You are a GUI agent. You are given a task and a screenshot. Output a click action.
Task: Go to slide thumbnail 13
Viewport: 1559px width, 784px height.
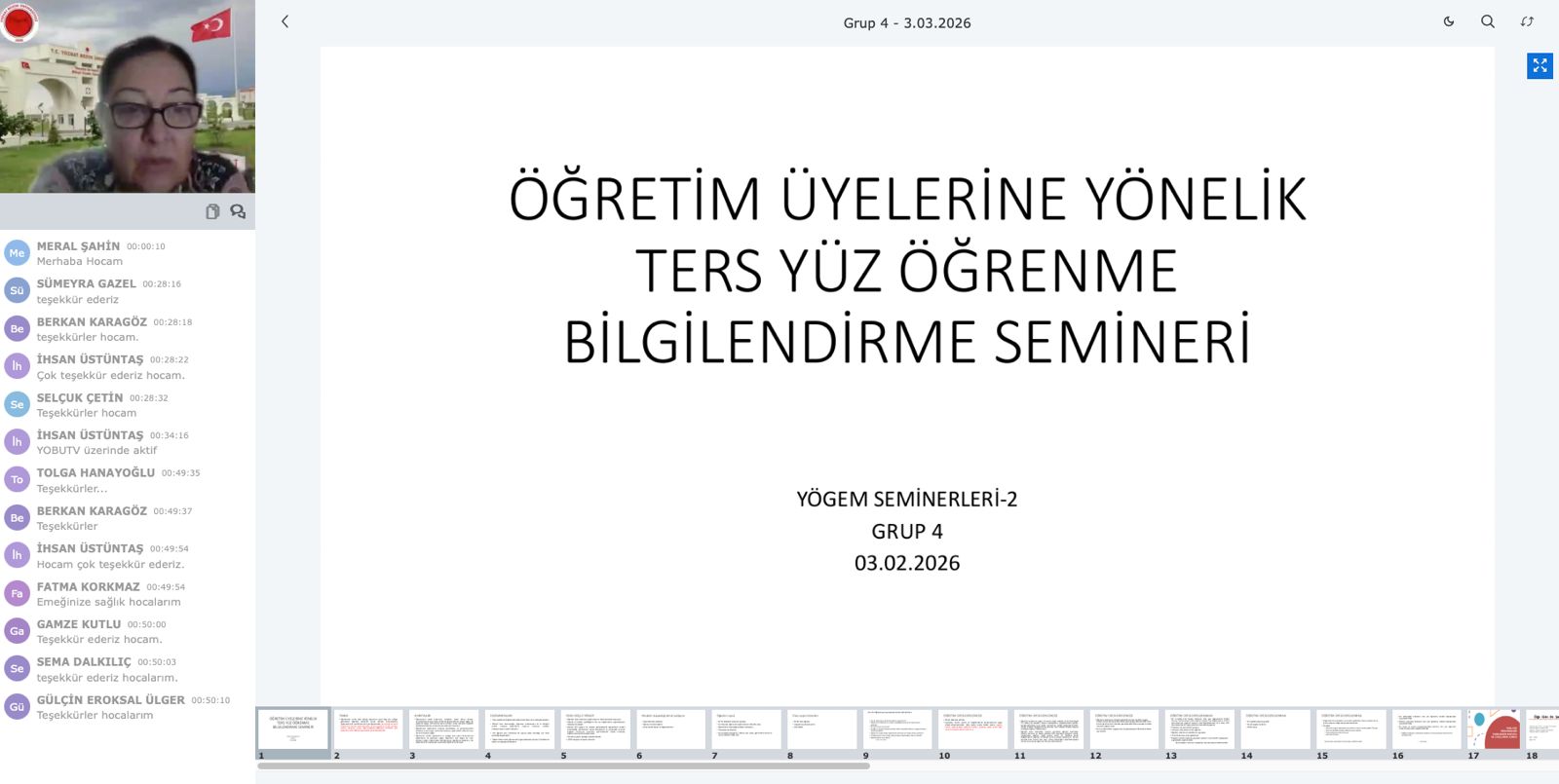[x=1199, y=729]
